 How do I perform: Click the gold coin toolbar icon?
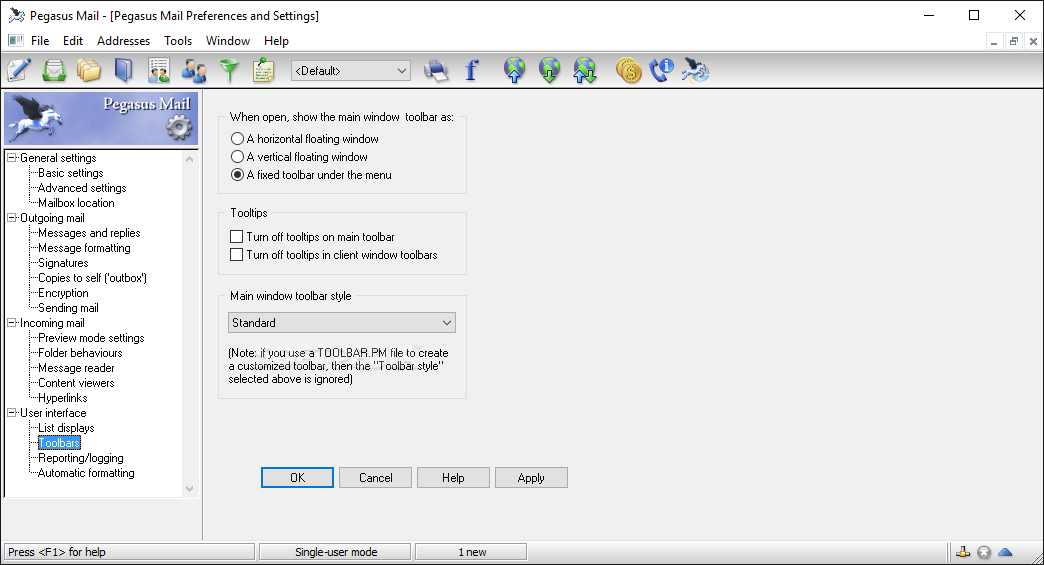point(628,70)
